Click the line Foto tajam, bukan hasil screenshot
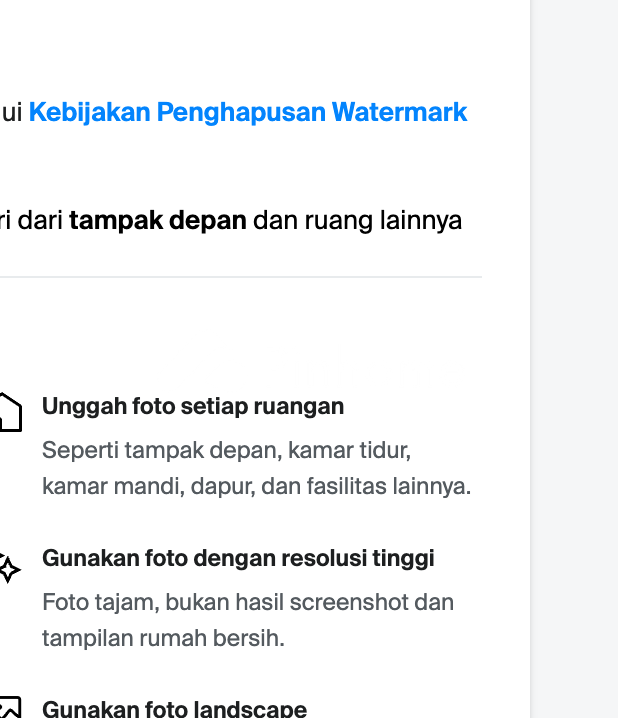This screenshot has height=718, width=618. pos(248,602)
